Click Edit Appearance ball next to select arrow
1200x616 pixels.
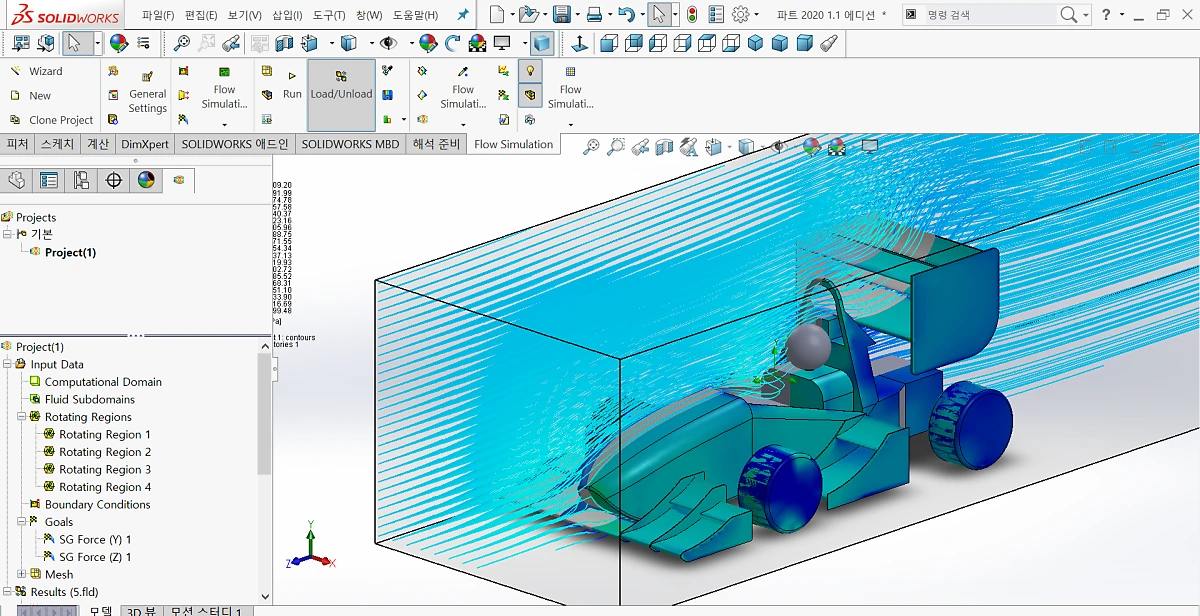[x=118, y=43]
